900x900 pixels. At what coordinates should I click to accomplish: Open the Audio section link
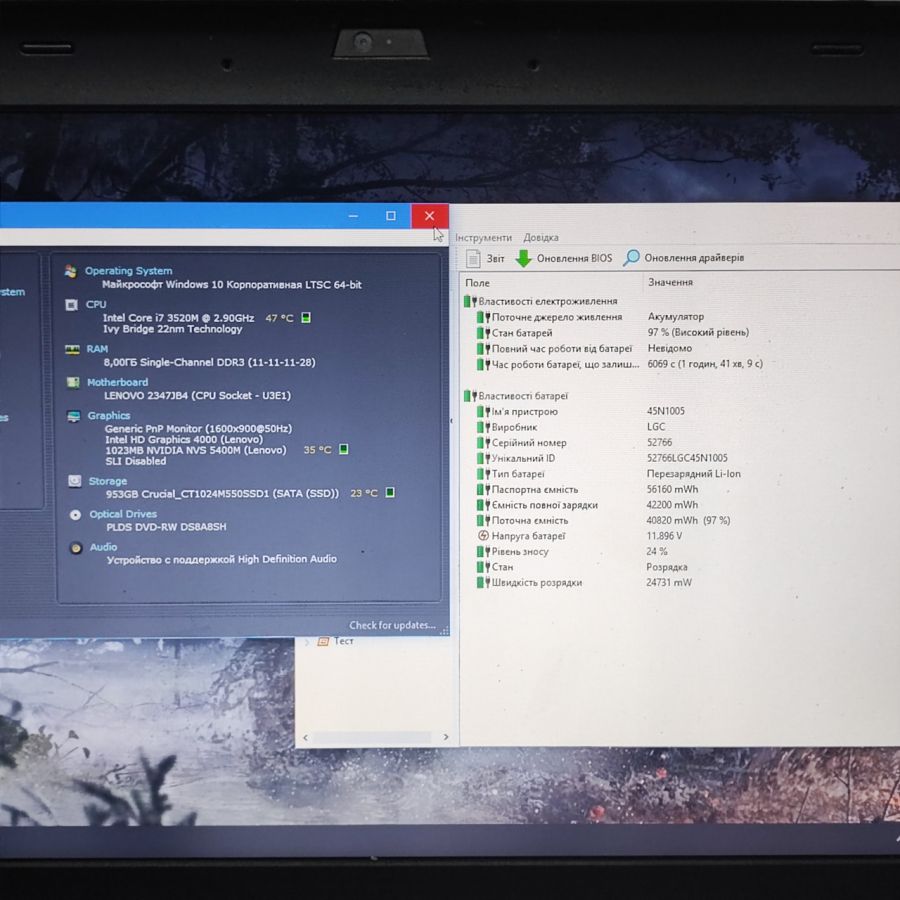103,548
